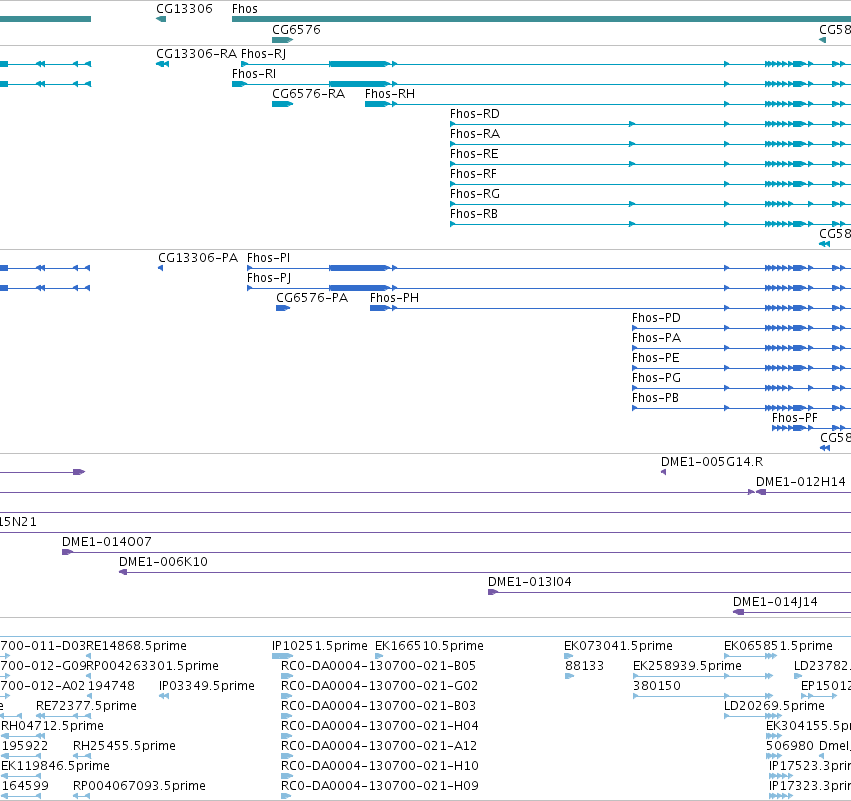Click the Fhos-PG protein label

coord(656,378)
